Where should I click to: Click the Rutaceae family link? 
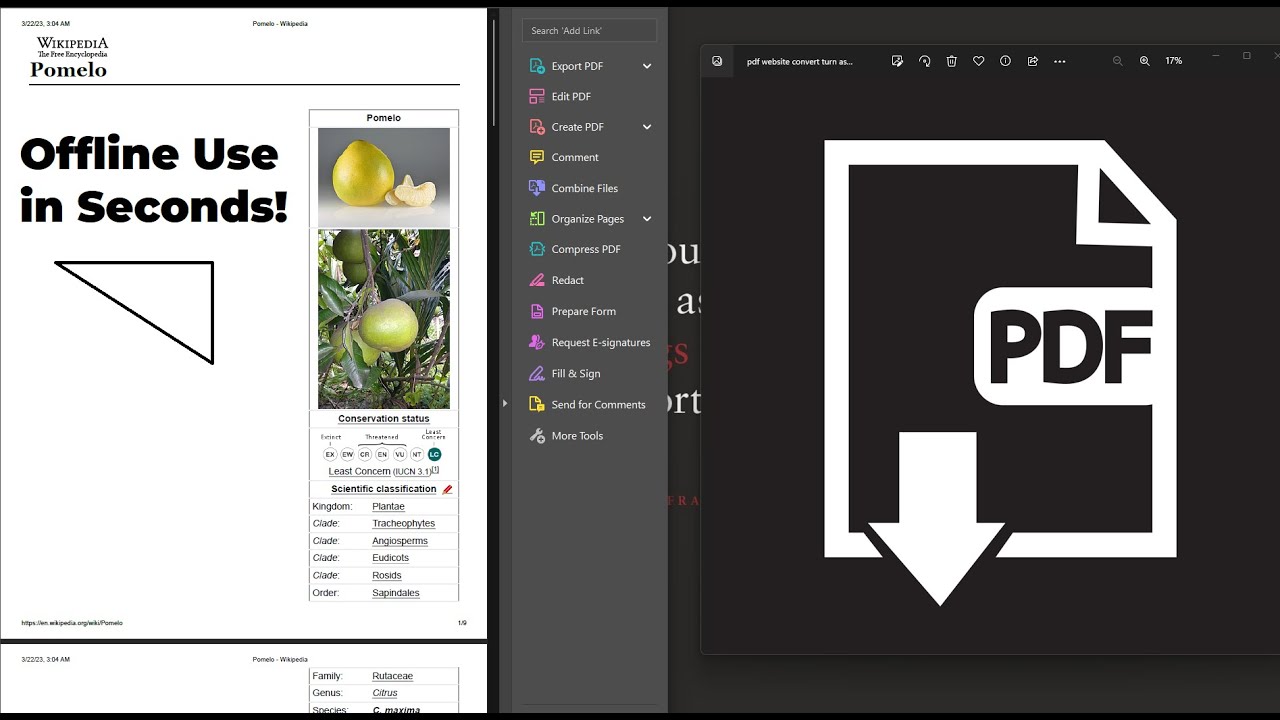392,676
